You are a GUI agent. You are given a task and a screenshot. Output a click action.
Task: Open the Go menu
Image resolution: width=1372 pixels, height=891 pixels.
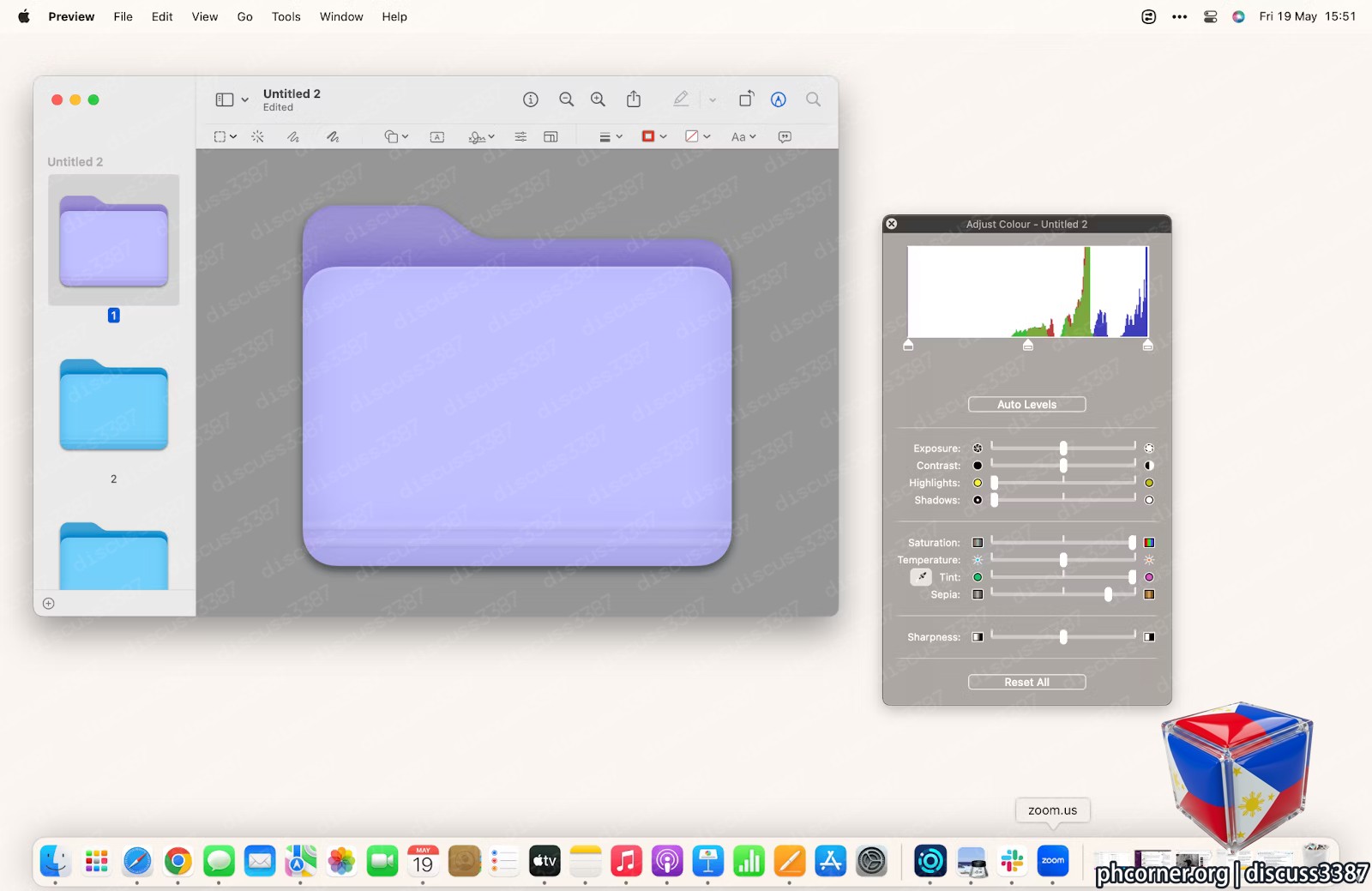click(x=244, y=16)
